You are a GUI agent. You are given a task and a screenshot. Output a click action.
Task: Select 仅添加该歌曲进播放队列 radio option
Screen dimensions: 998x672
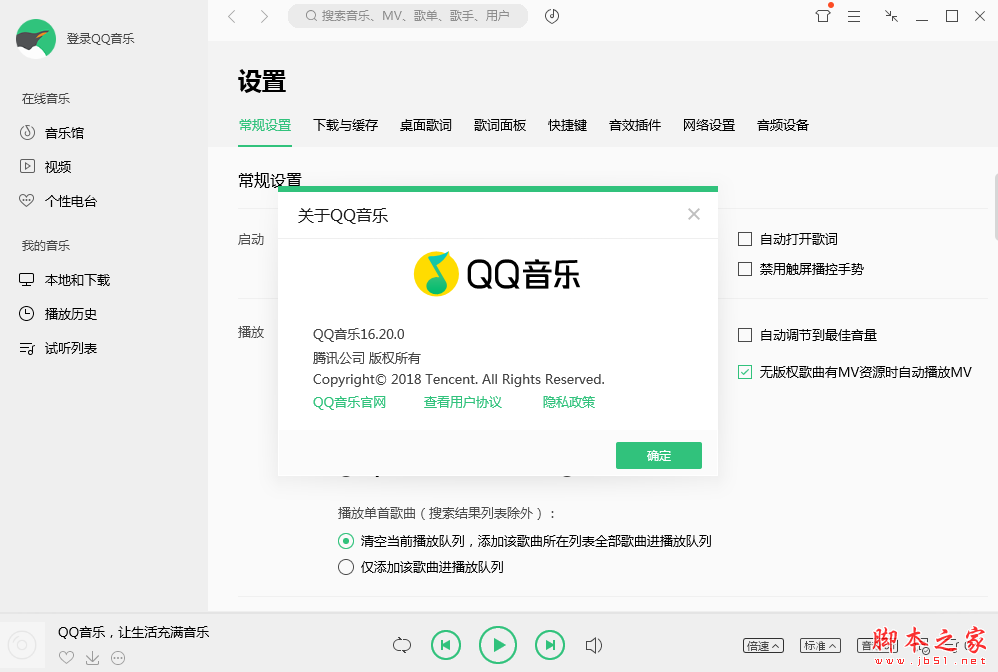pyautogui.click(x=346, y=567)
